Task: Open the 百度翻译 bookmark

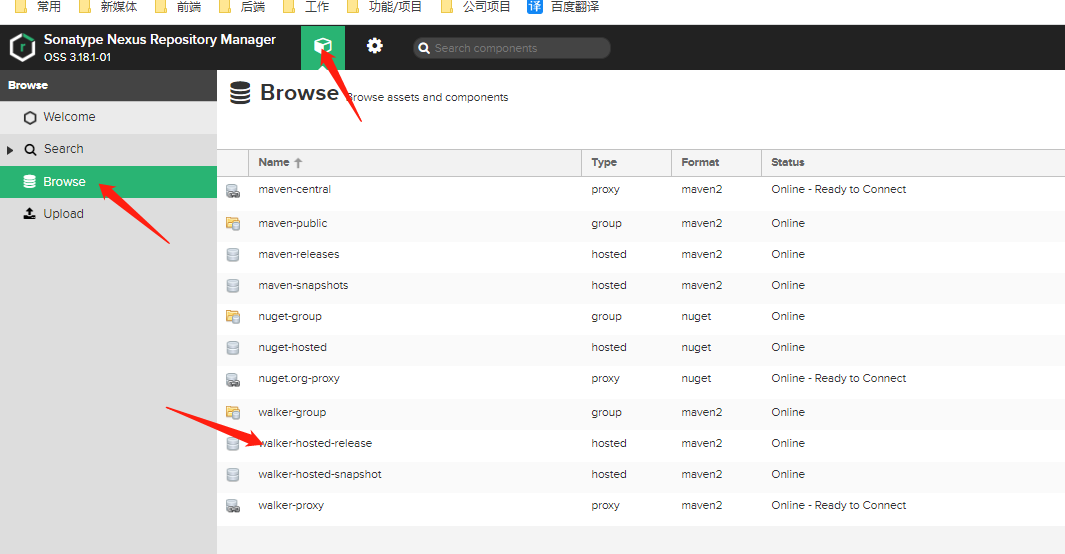Action: pos(564,7)
